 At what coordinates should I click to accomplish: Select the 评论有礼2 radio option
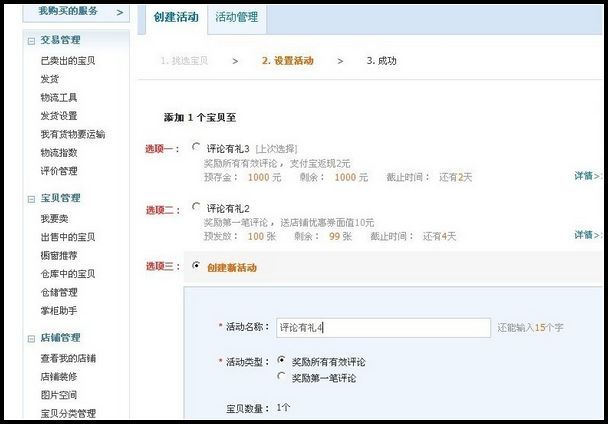coord(196,206)
